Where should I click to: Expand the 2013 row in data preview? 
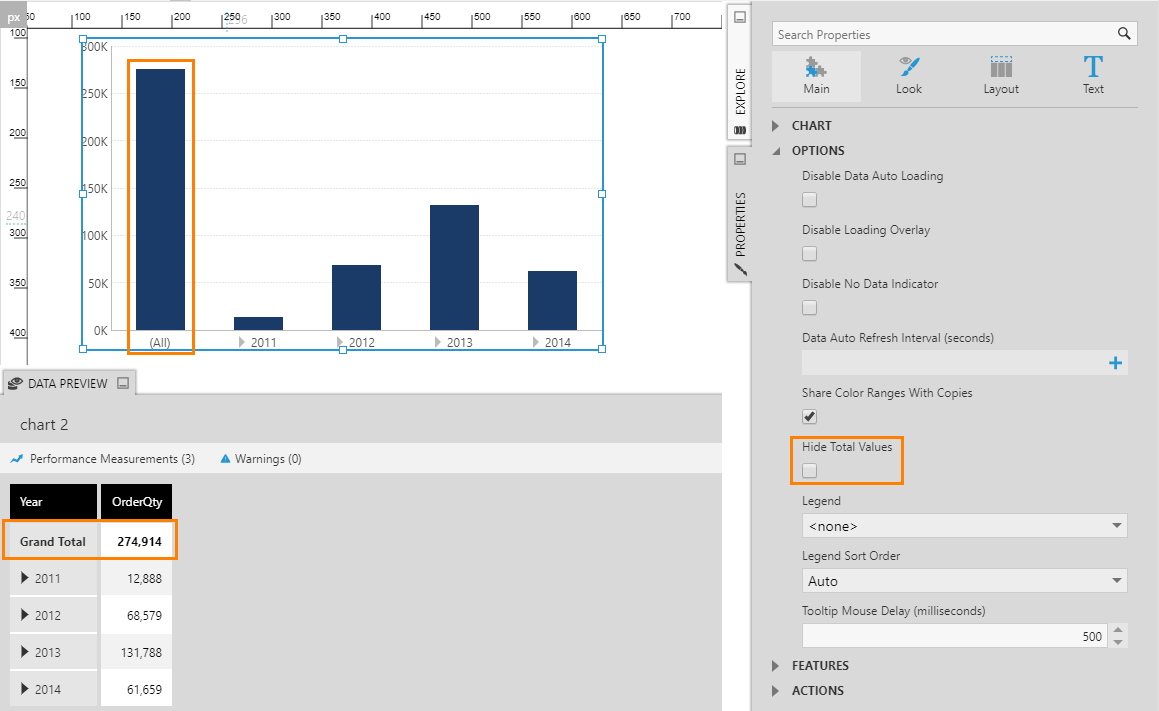[x=26, y=652]
